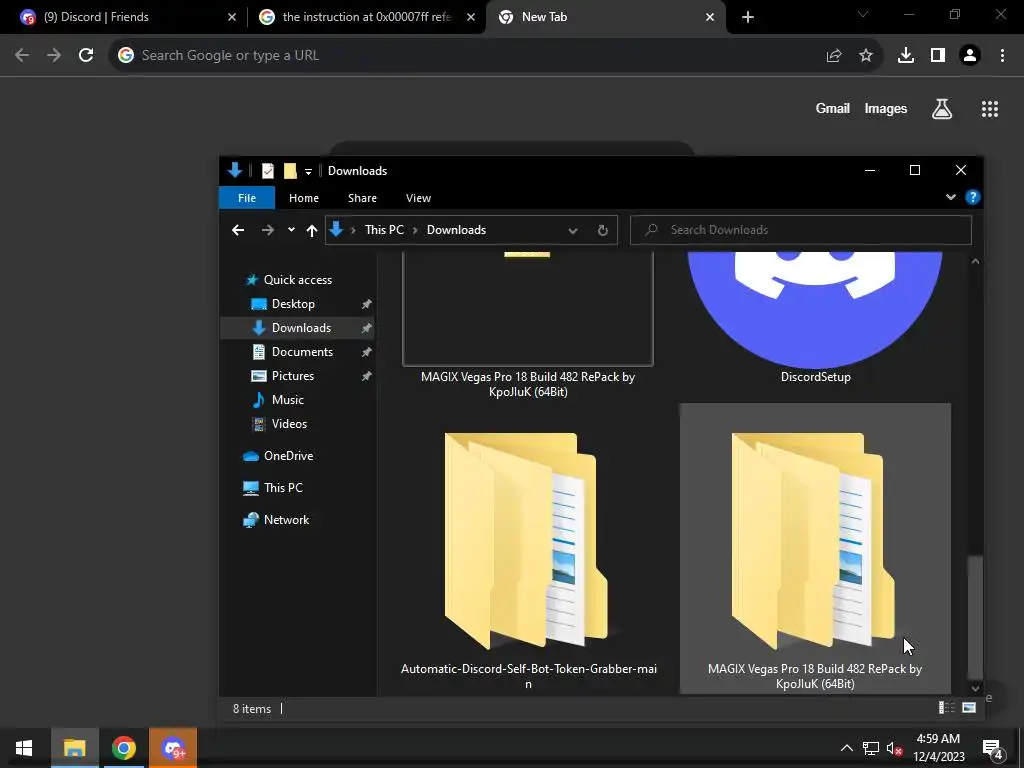The height and width of the screenshot is (768, 1024).
Task: Switch to the Discord Friends tab
Action: click(128, 17)
